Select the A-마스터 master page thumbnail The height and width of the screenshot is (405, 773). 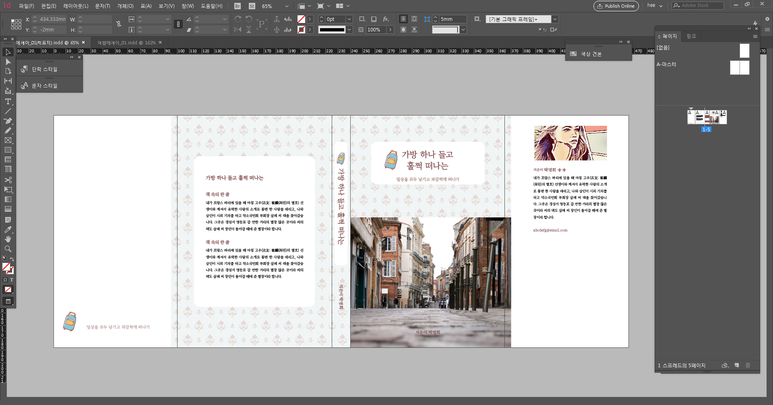tap(739, 68)
